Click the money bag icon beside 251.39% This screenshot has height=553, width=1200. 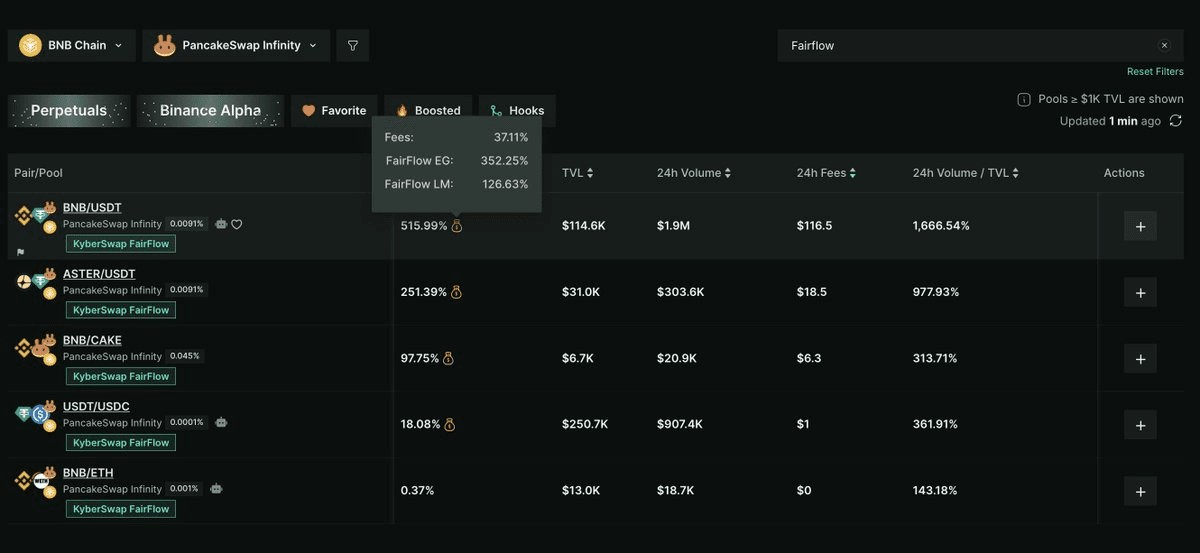[456, 292]
